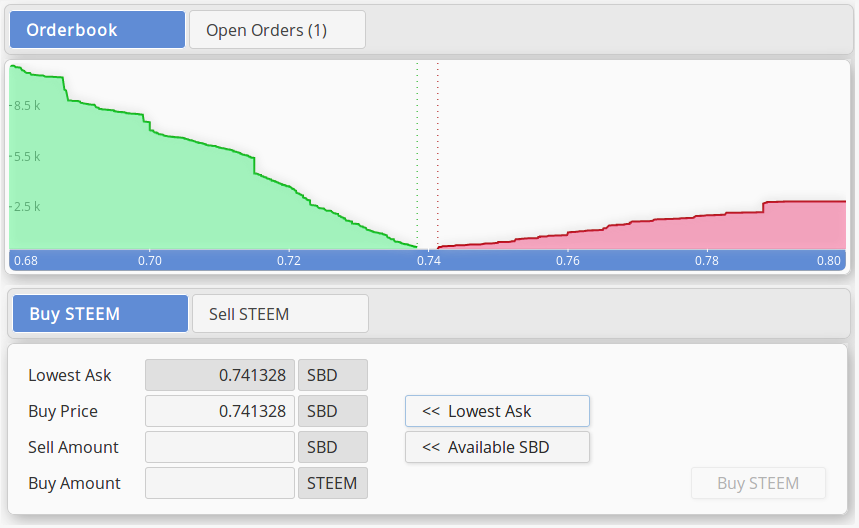This screenshot has height=528, width=859.
Task: Submit order with Buy STEEM button
Action: (x=758, y=483)
